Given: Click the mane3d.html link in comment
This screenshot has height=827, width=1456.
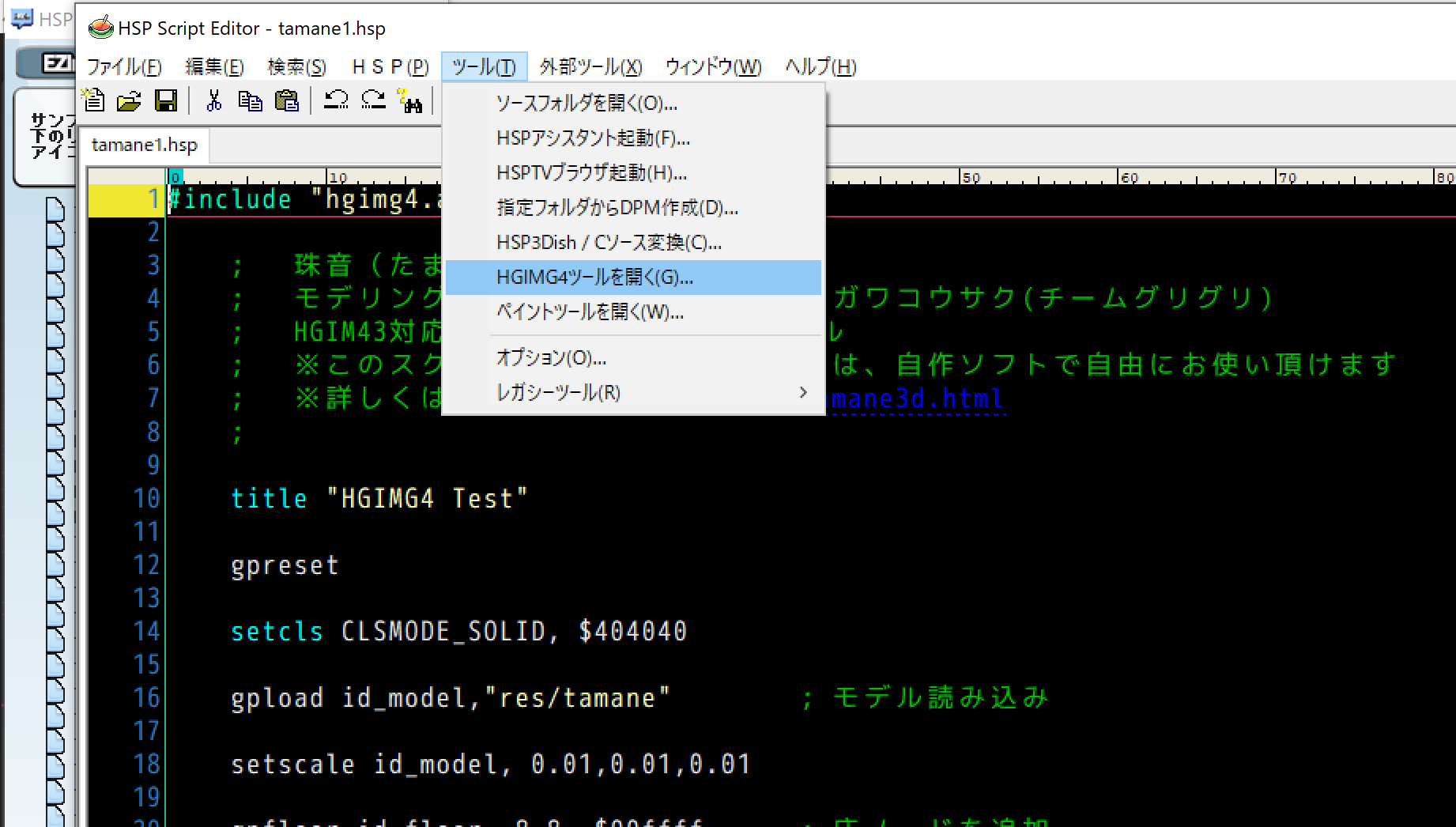Looking at the screenshot, I should [x=917, y=398].
